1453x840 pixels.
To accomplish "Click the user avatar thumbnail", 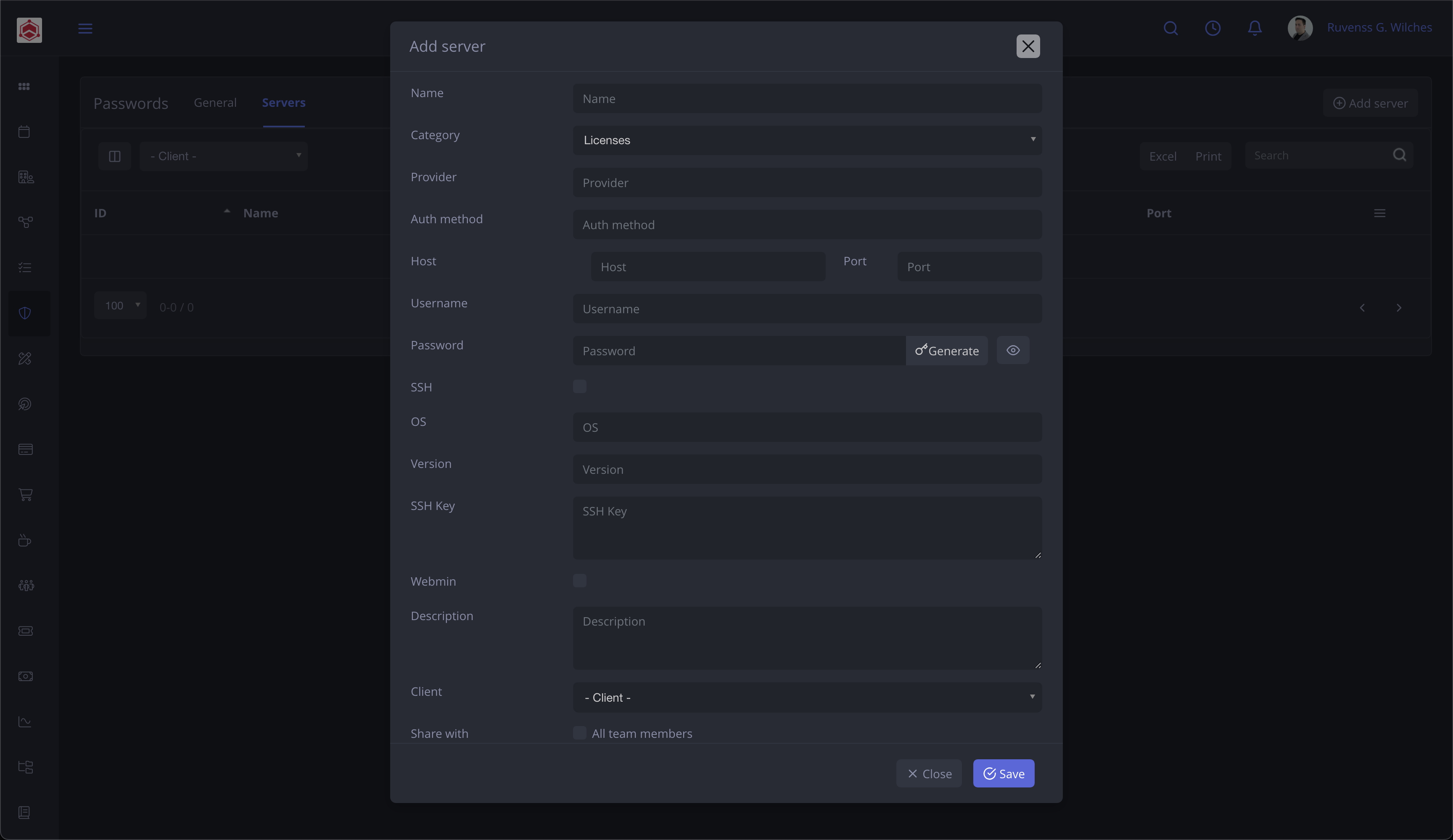I will coord(1300,28).
